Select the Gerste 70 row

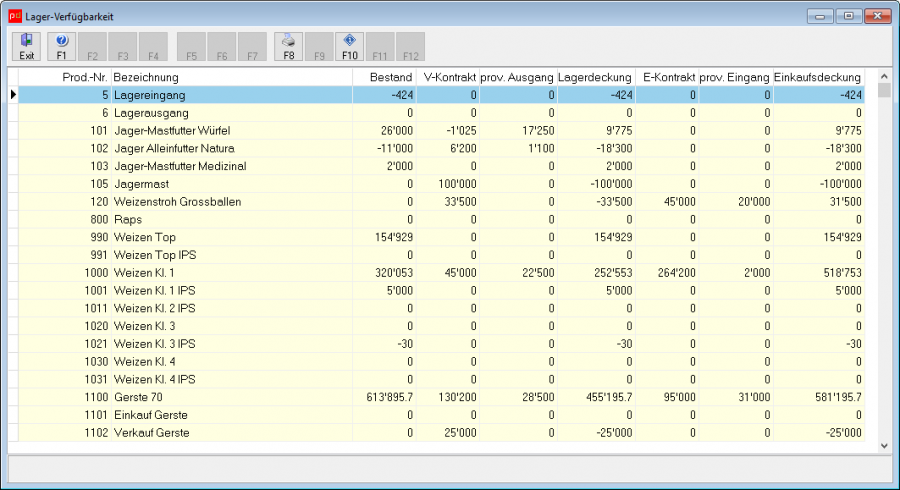(441, 397)
